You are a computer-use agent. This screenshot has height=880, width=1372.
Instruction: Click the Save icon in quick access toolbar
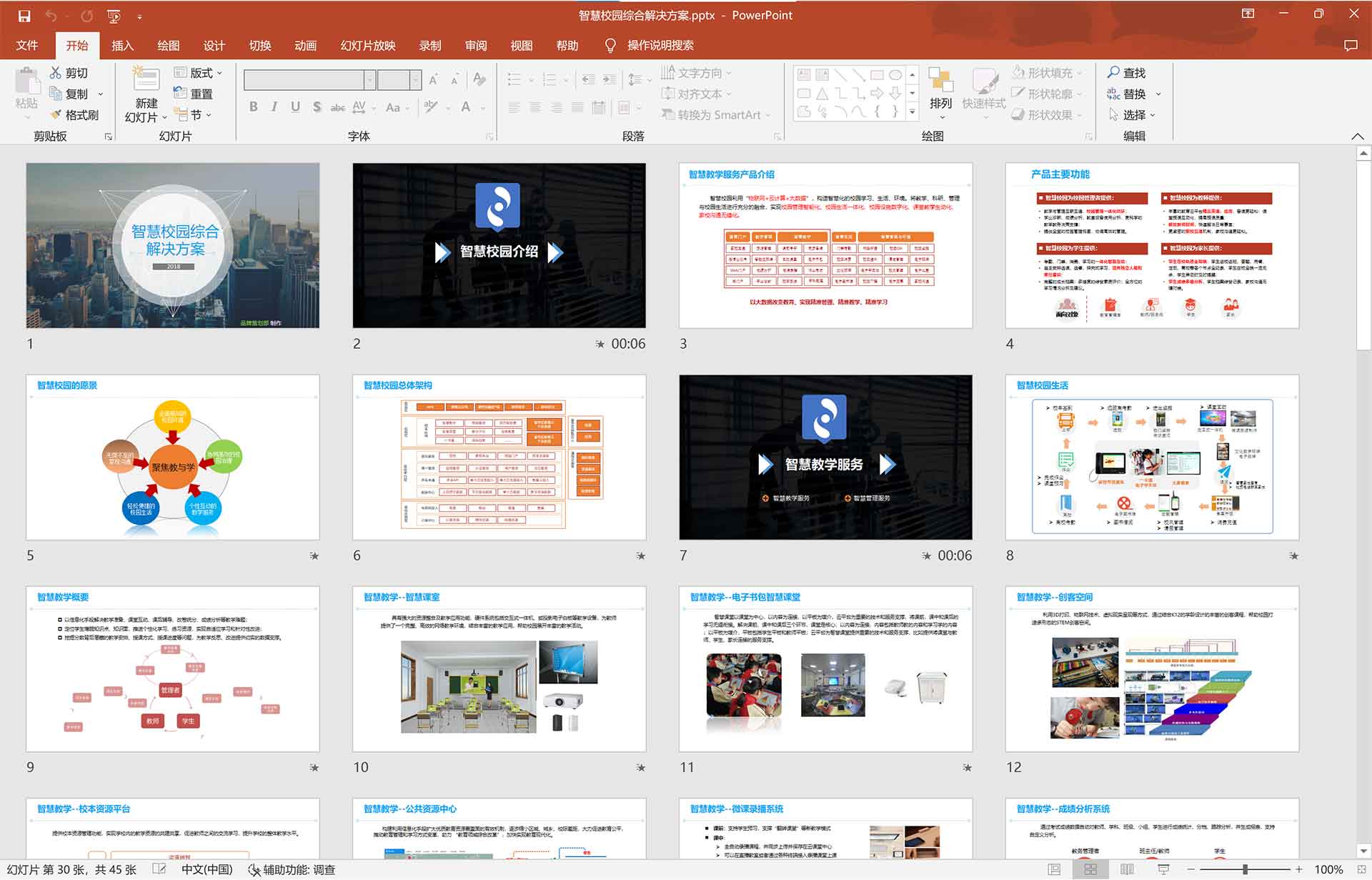(x=24, y=15)
